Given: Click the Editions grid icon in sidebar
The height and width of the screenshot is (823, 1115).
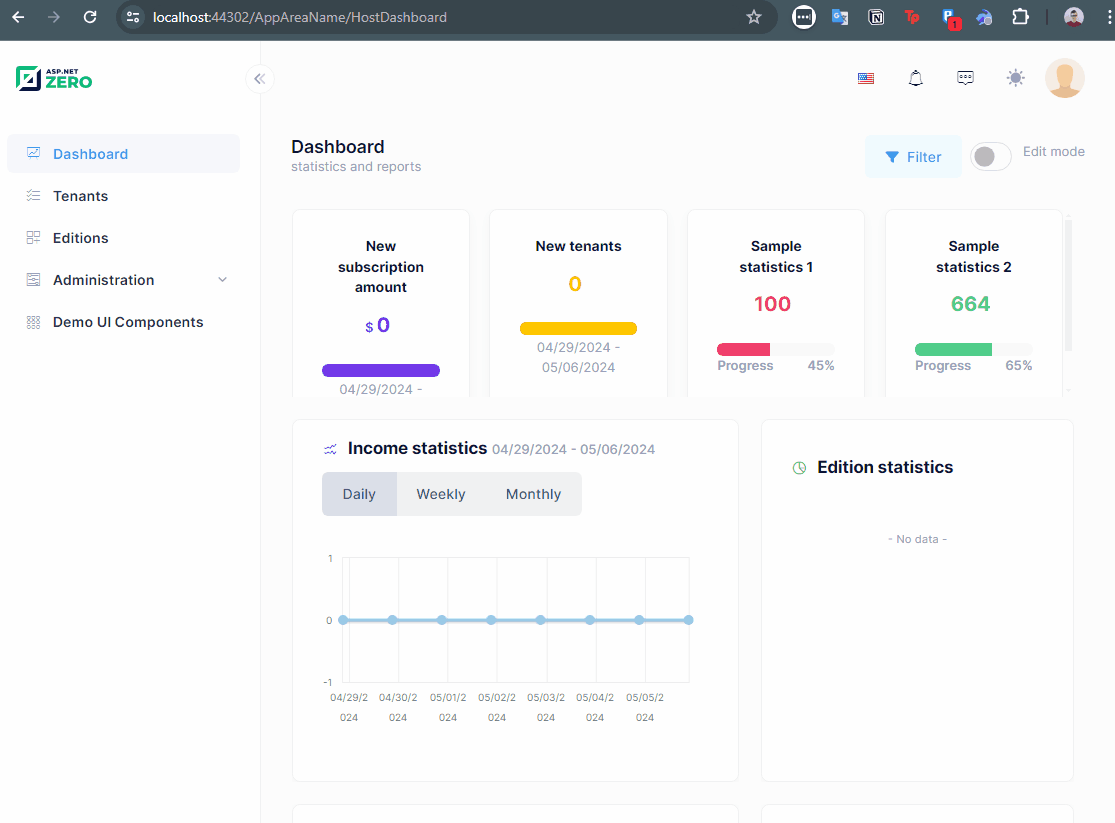Looking at the screenshot, I should [x=33, y=238].
